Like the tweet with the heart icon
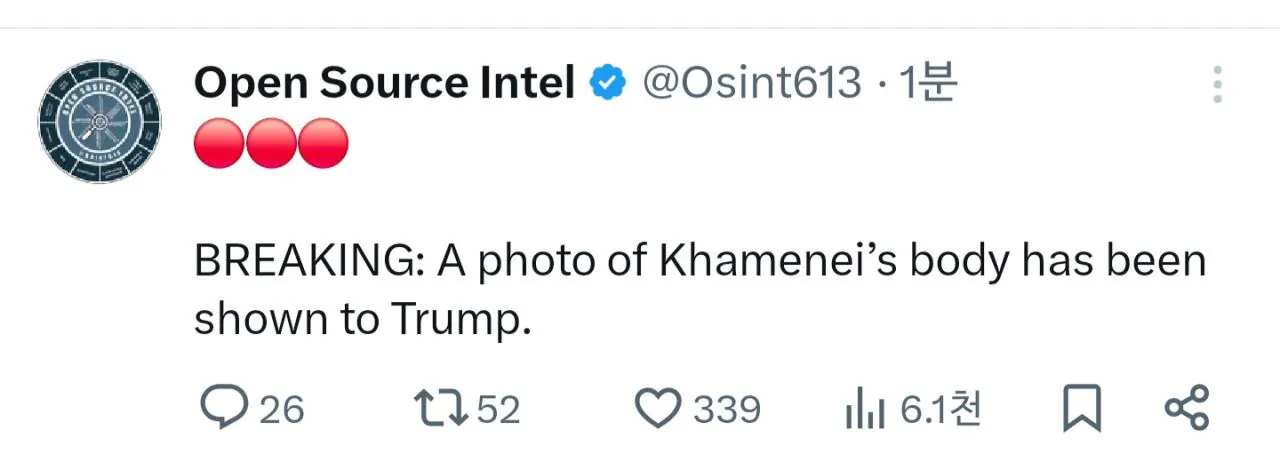The image size is (1280, 462). 658,408
